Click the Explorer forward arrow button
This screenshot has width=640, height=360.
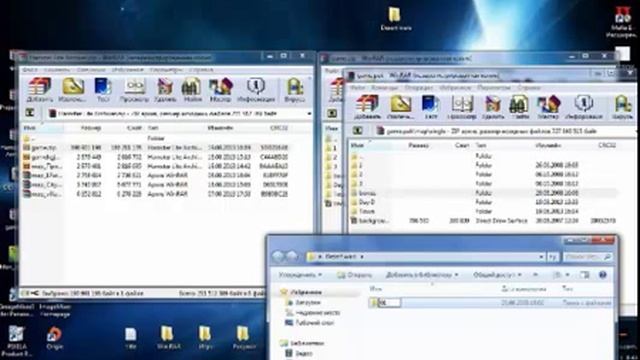292,256
